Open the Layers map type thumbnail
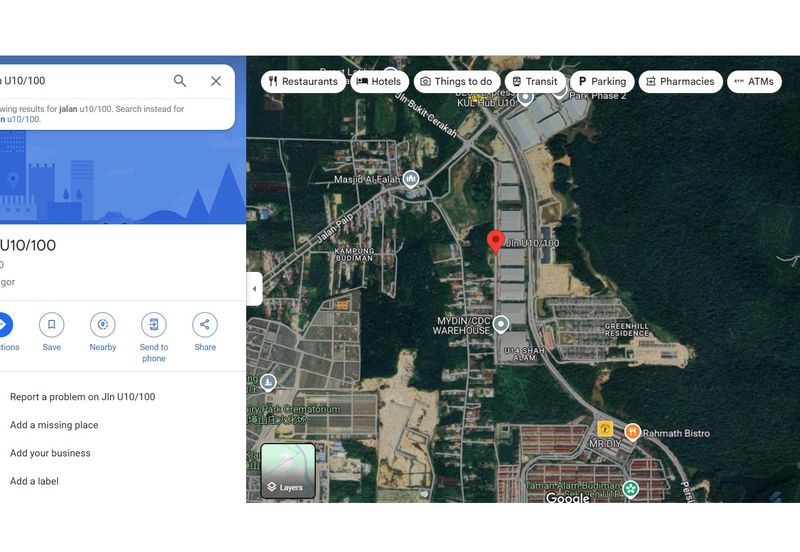800x552 pixels. 288,470
